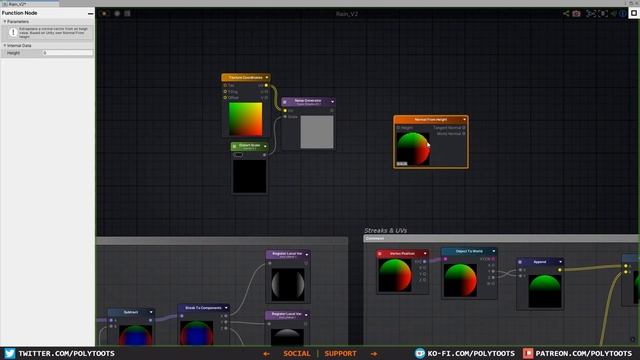Click the Scale input port on Noise Generator
Screen dimensions: 640x360
[285, 117]
